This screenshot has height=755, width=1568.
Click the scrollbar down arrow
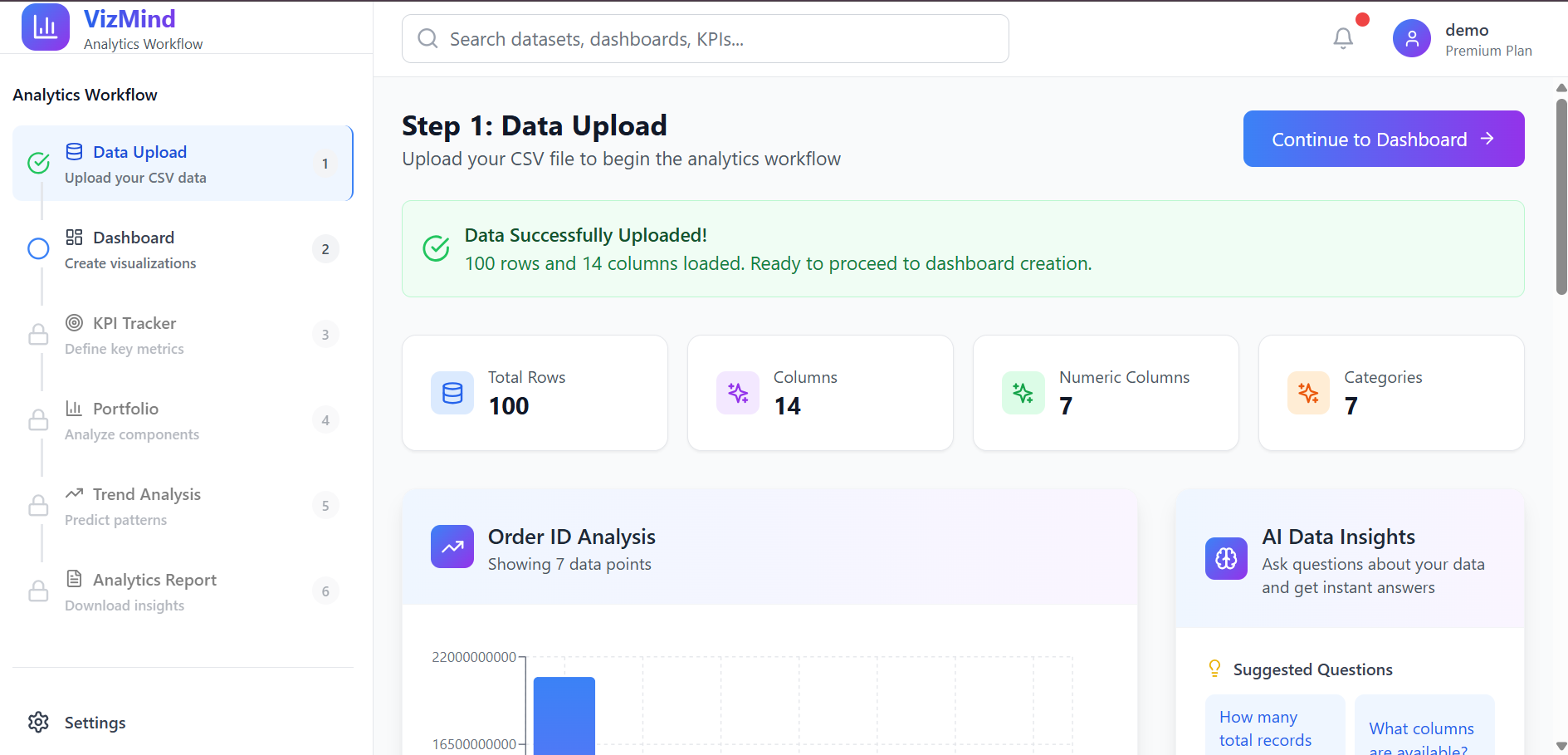(x=1561, y=746)
